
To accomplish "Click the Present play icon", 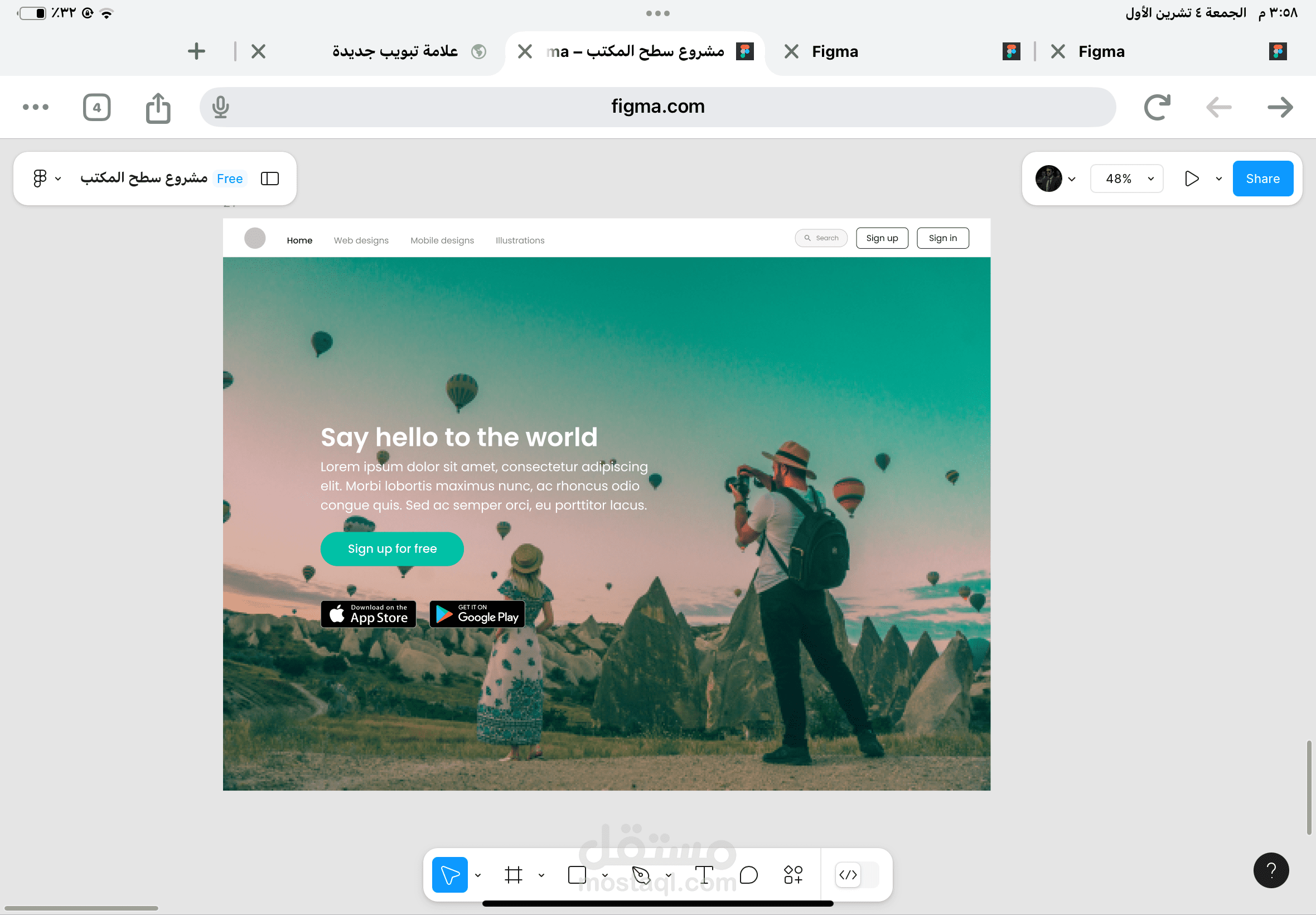I will [1192, 179].
